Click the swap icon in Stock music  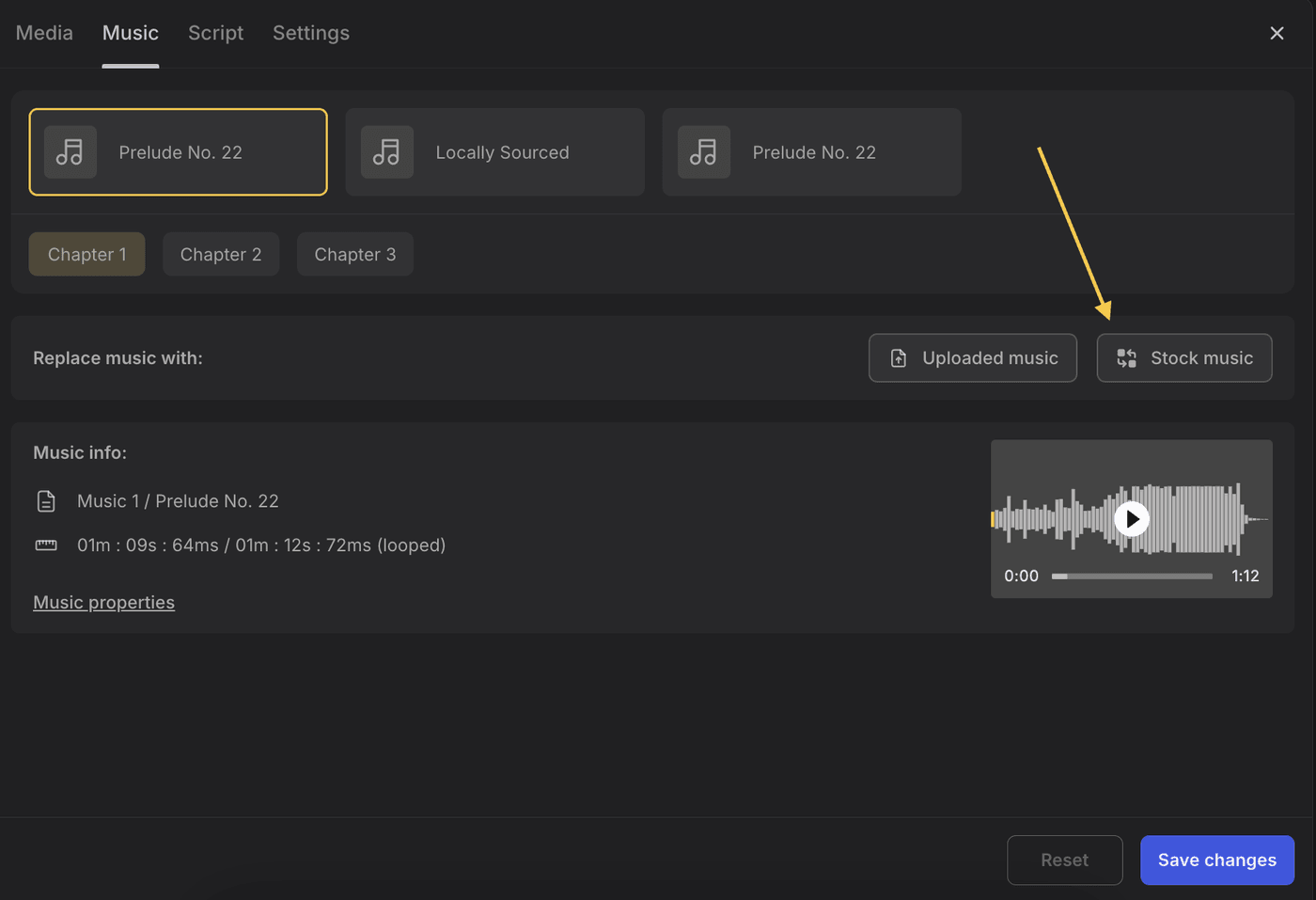point(1126,358)
